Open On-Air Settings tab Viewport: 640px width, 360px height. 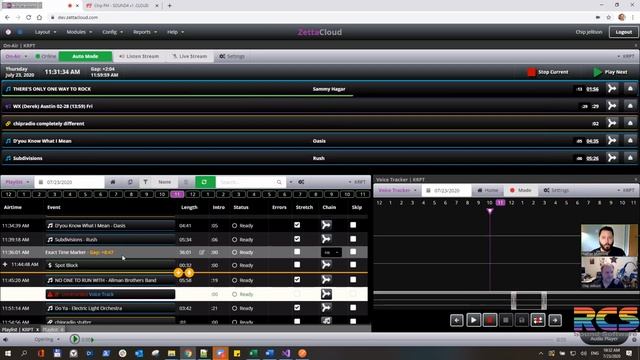tap(232, 56)
